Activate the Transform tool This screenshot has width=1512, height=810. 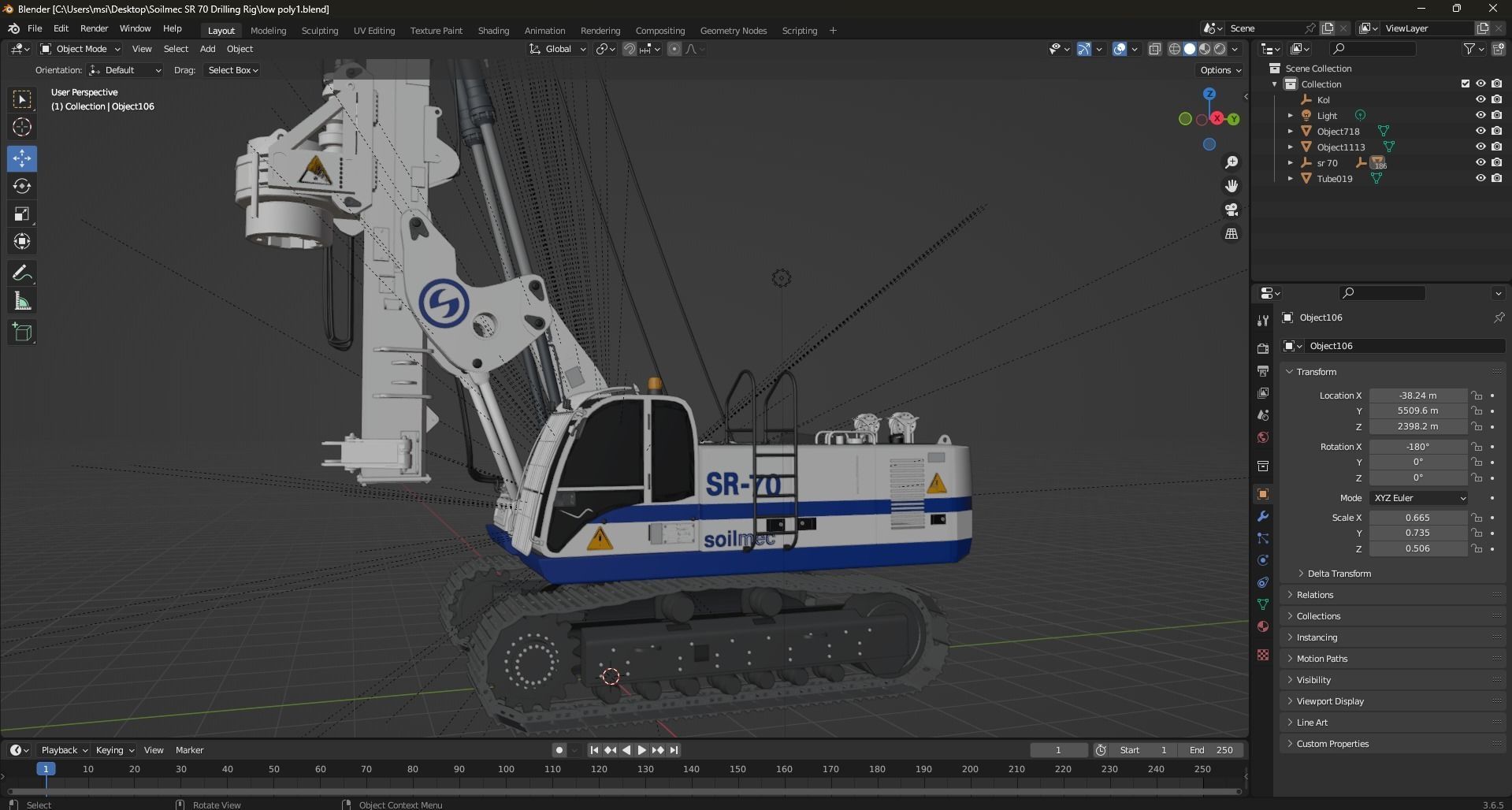[22, 241]
